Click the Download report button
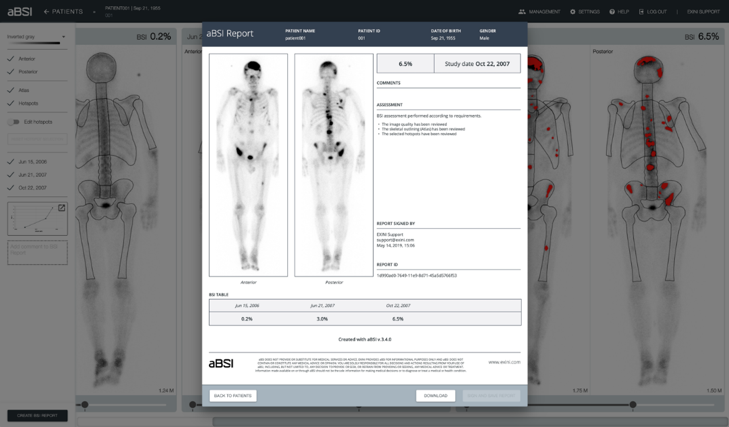Viewport: 729px width, 427px height. pyautogui.click(x=435, y=396)
